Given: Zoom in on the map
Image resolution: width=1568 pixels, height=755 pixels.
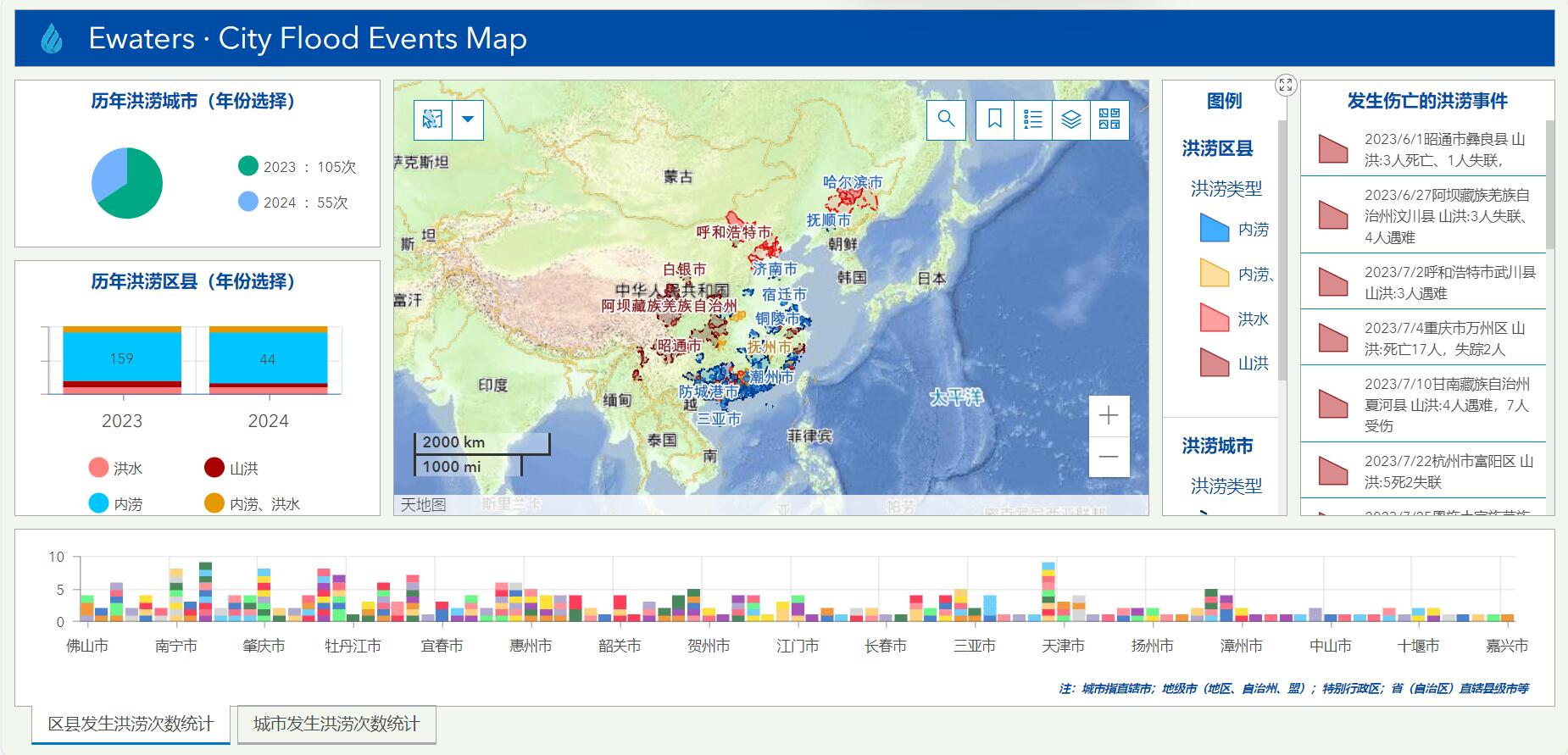Looking at the screenshot, I should (1109, 416).
